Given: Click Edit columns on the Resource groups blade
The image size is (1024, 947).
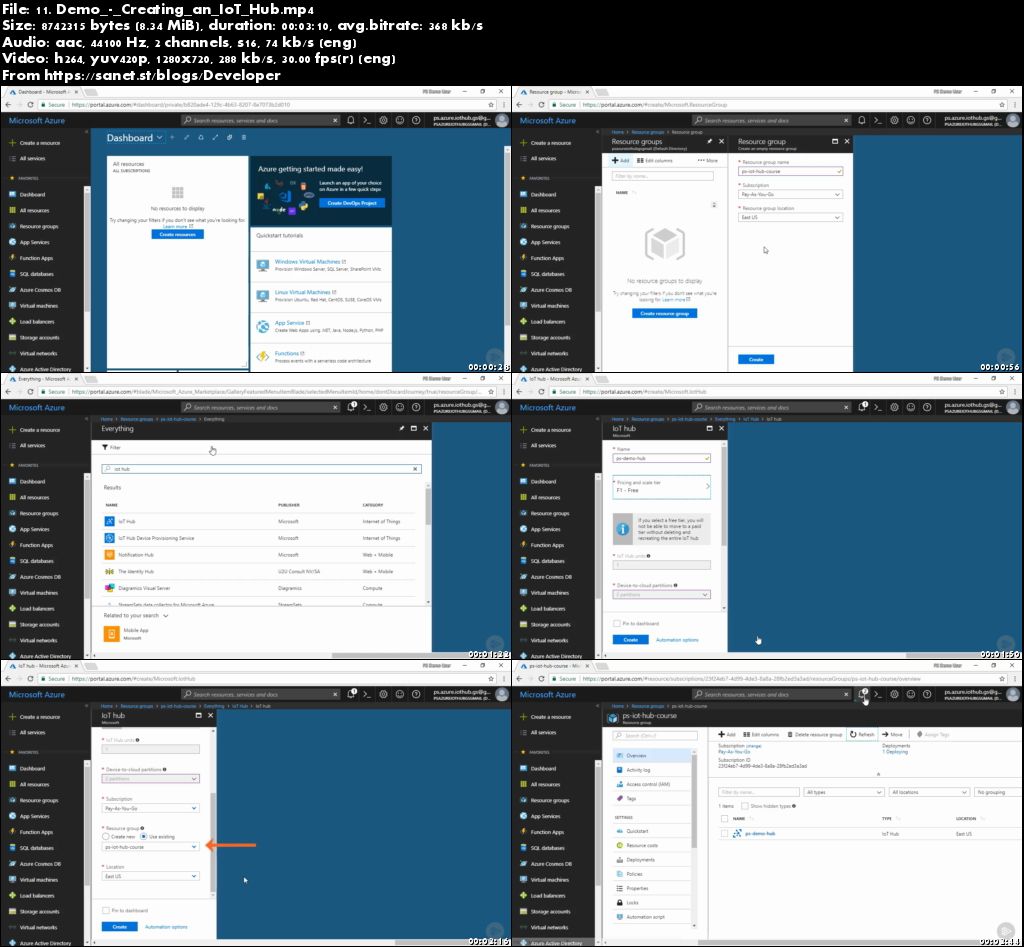Looking at the screenshot, I should coord(654,161).
